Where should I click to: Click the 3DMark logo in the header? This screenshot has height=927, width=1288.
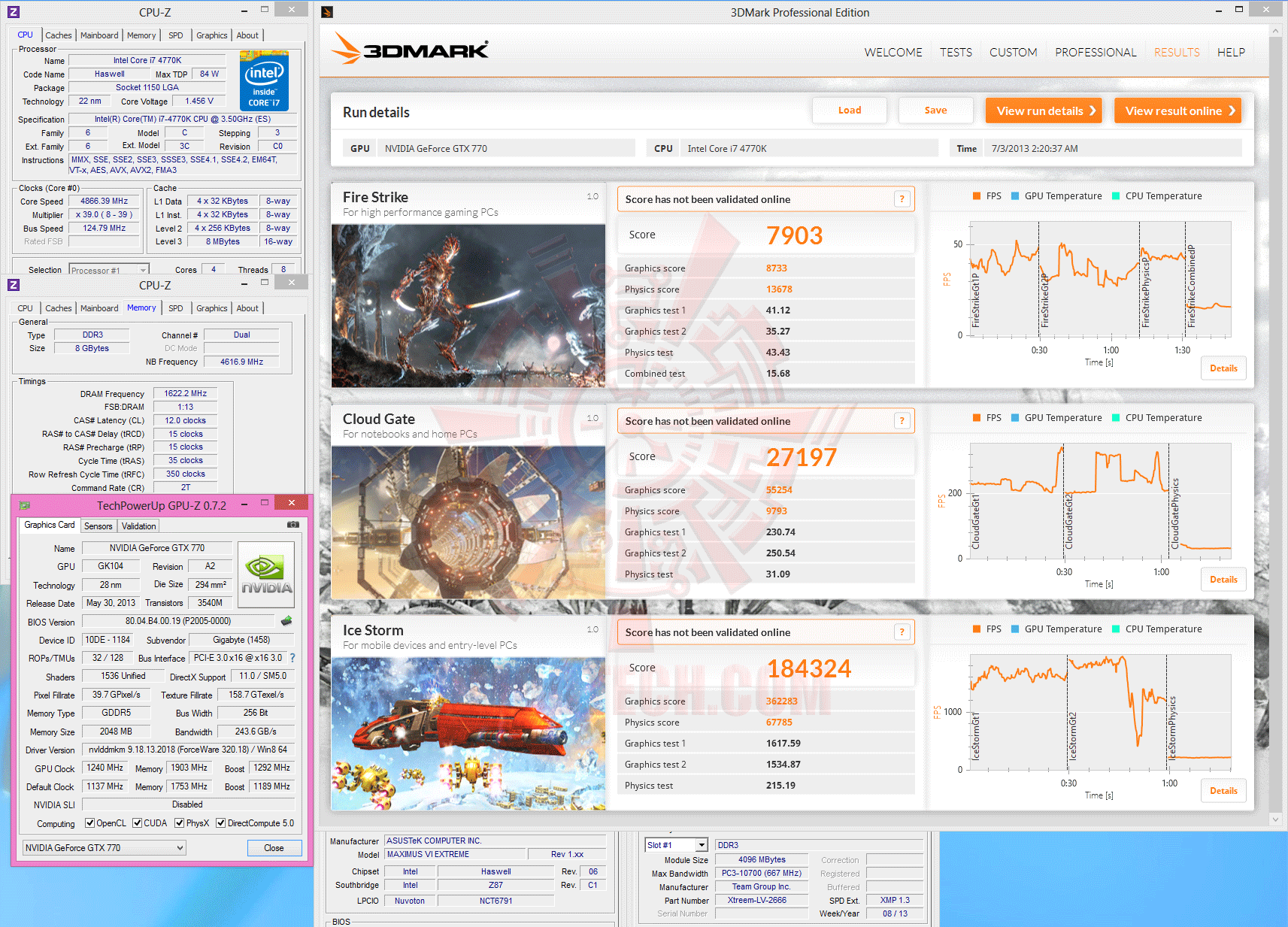[410, 49]
